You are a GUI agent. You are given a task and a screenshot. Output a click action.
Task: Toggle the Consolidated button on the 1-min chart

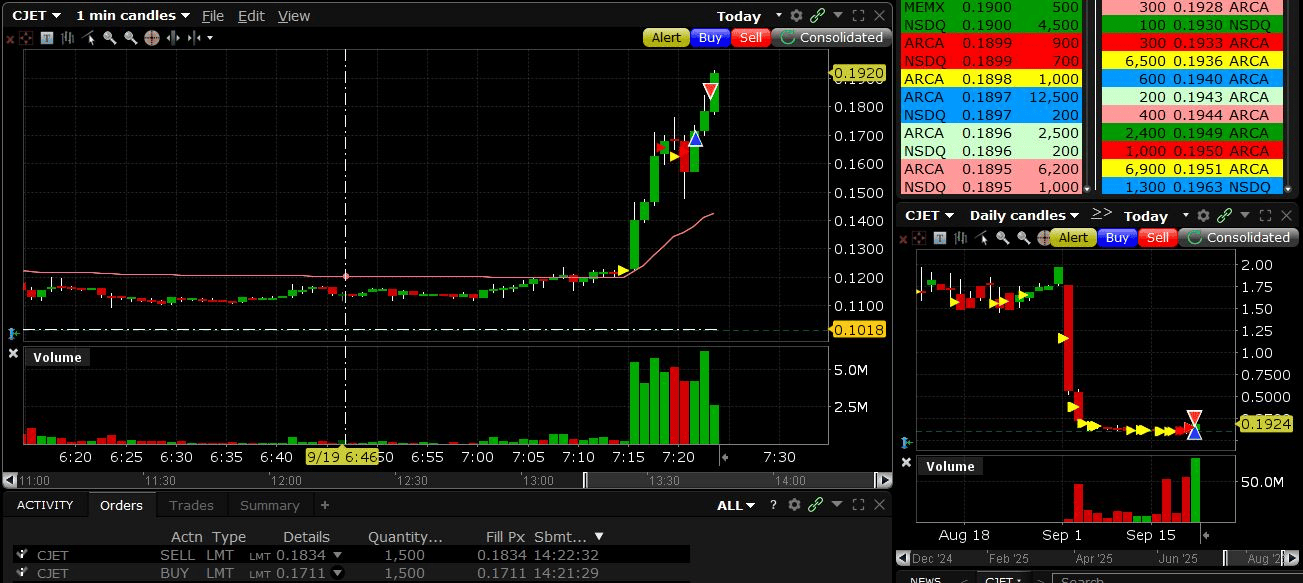coord(831,38)
